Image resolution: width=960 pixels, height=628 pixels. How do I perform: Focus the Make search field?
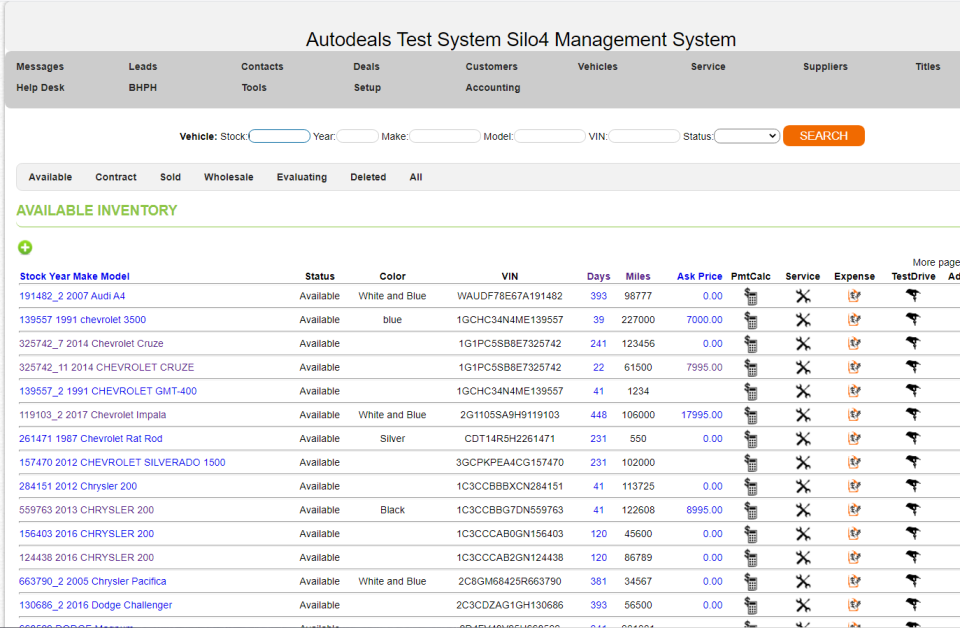coord(444,136)
